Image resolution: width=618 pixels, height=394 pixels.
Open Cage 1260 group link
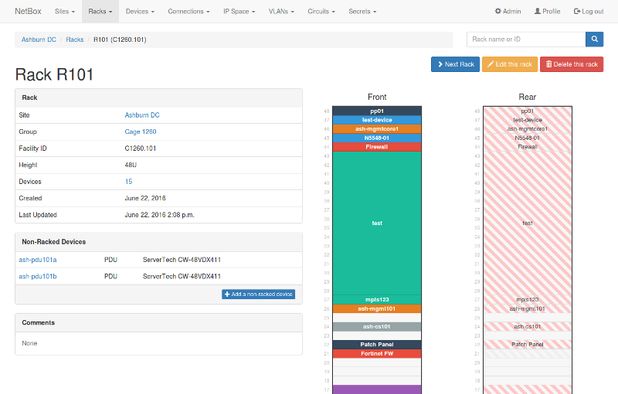pyautogui.click(x=140, y=132)
